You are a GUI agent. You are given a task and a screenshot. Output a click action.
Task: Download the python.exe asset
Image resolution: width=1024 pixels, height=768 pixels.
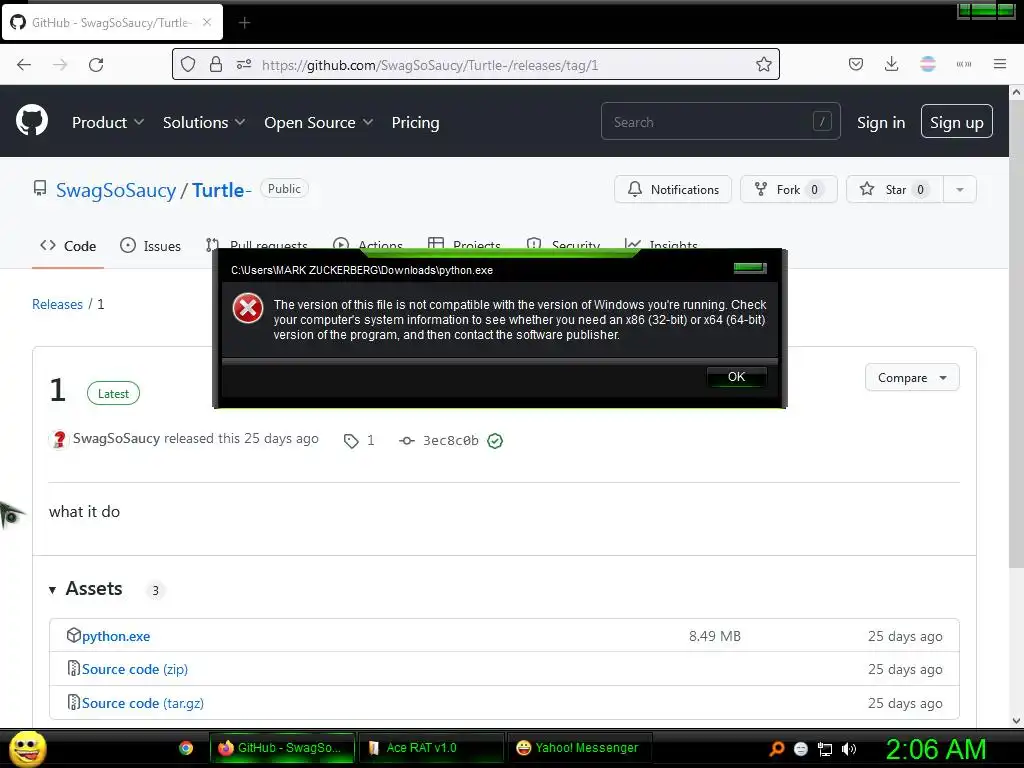pyautogui.click(x=116, y=636)
